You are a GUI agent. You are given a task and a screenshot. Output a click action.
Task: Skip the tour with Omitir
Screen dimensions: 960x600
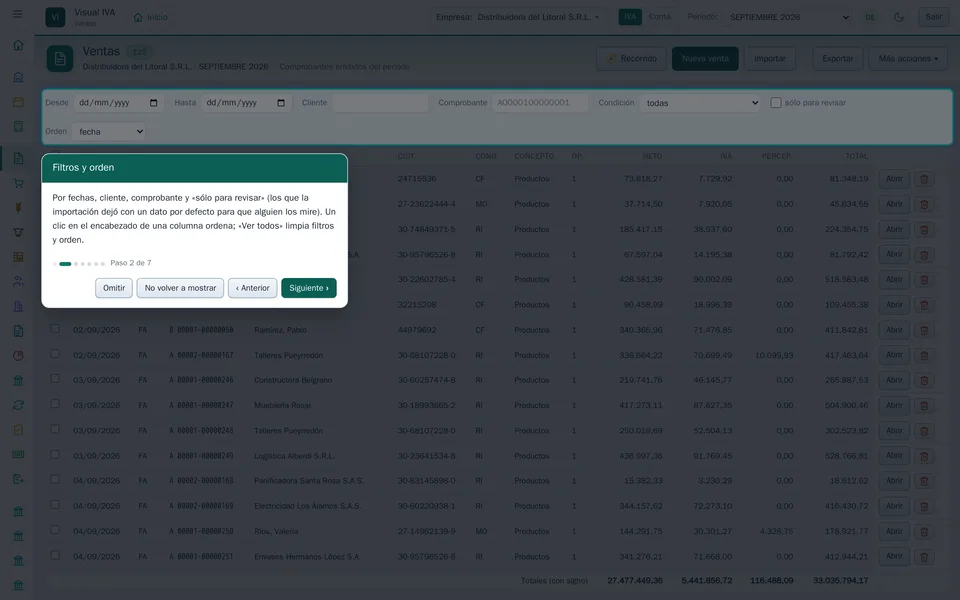click(114, 288)
